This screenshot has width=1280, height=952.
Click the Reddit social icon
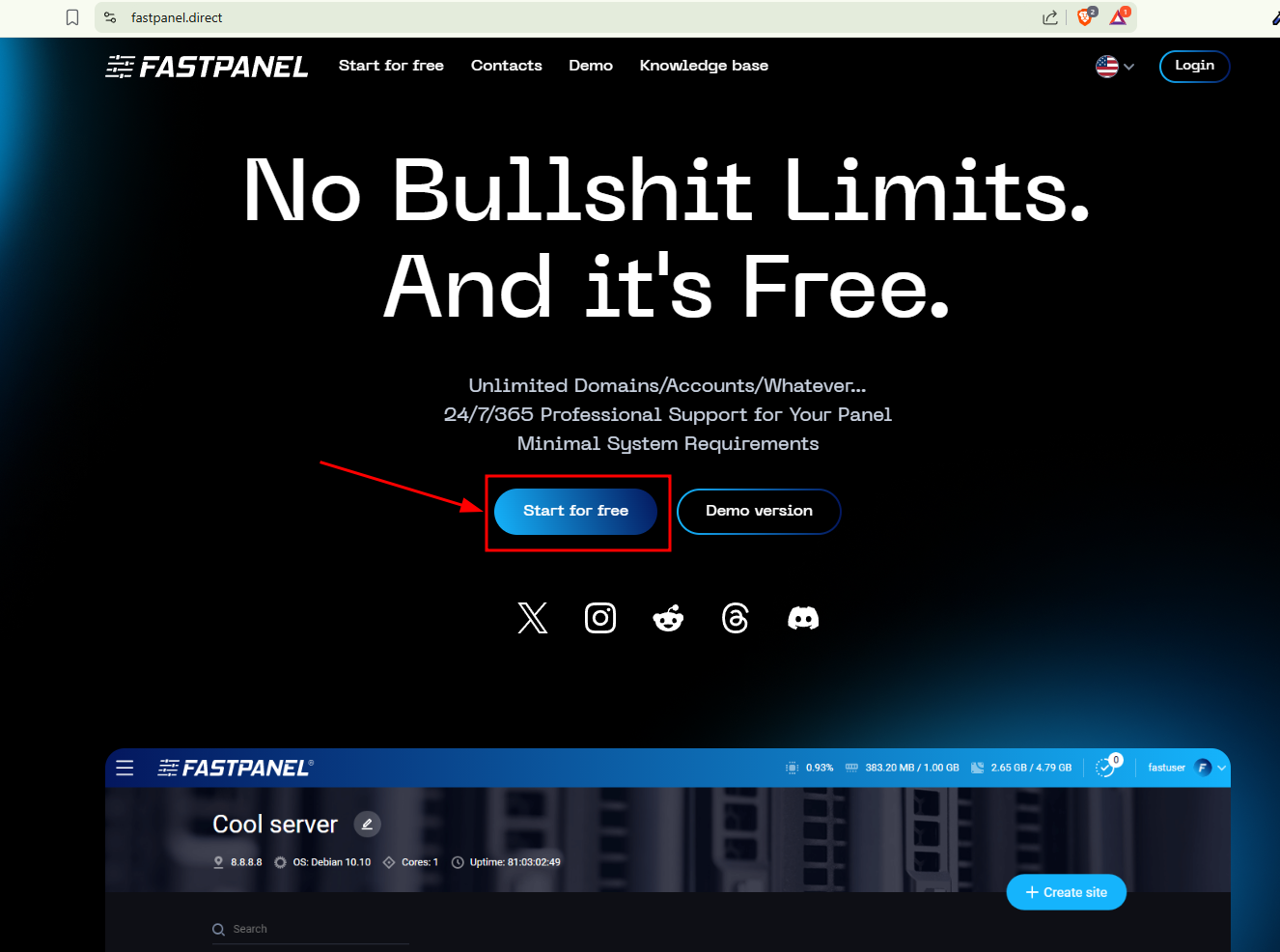(x=668, y=618)
